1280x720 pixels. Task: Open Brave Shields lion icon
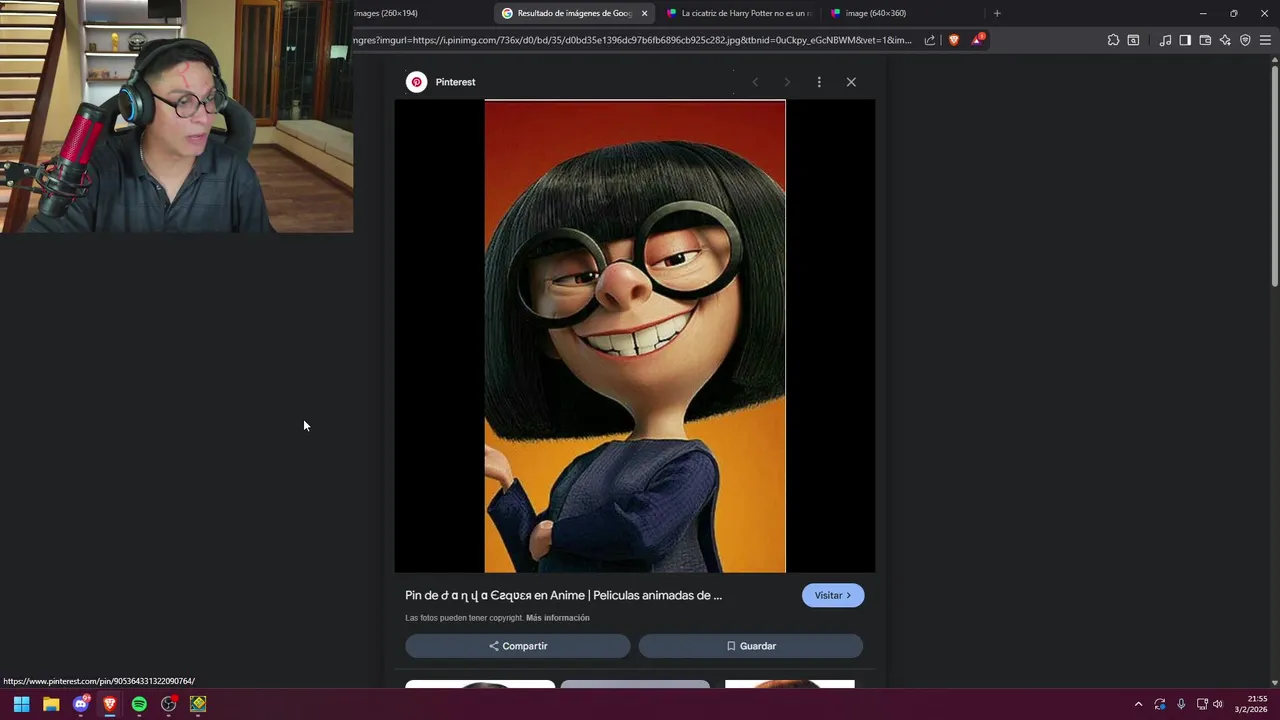coord(954,40)
